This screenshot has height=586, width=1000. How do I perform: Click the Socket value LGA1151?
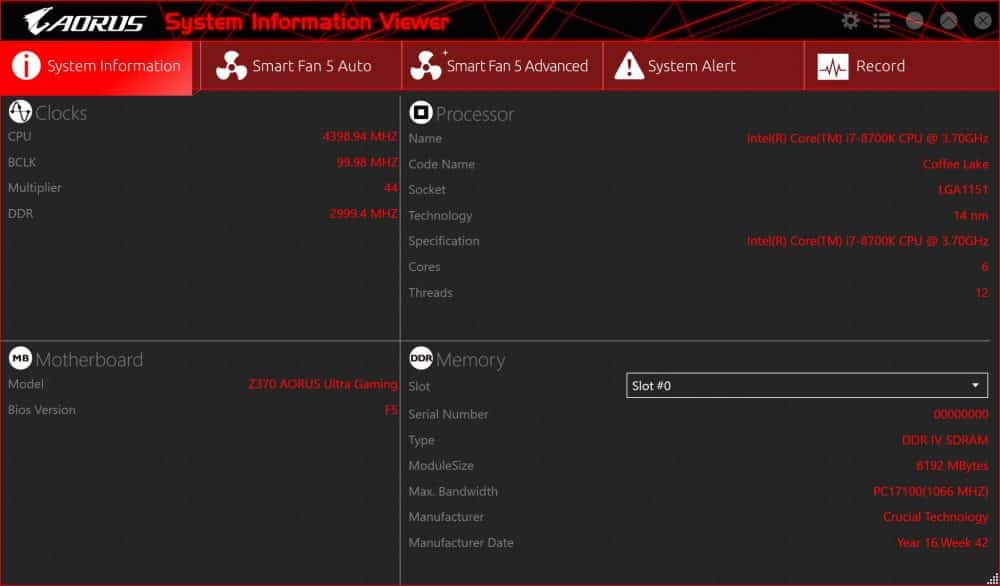click(963, 190)
